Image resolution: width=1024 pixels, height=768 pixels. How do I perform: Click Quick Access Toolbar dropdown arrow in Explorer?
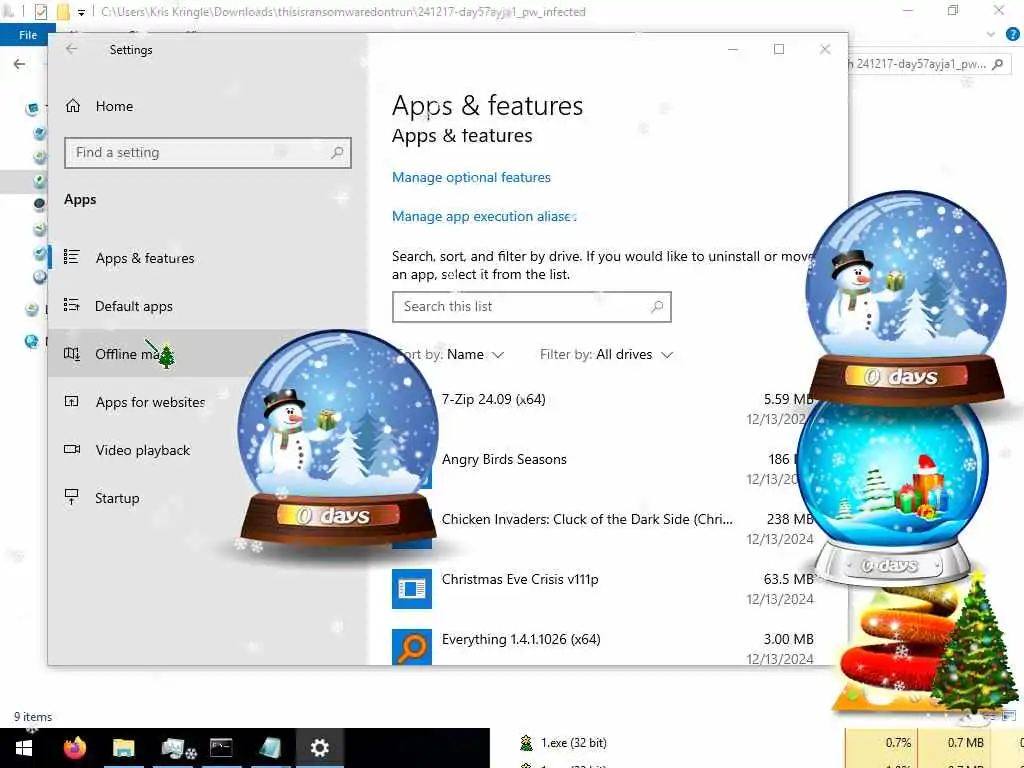tap(81, 12)
